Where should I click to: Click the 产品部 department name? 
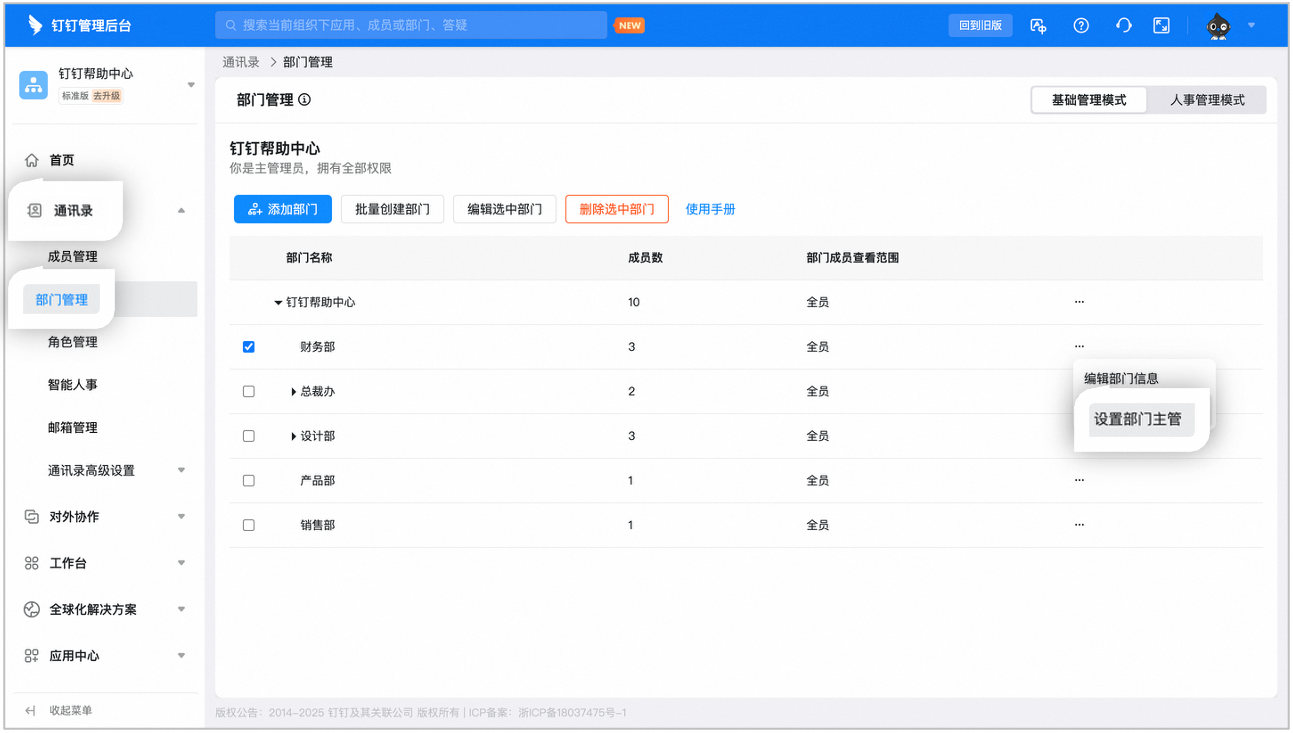click(x=318, y=481)
